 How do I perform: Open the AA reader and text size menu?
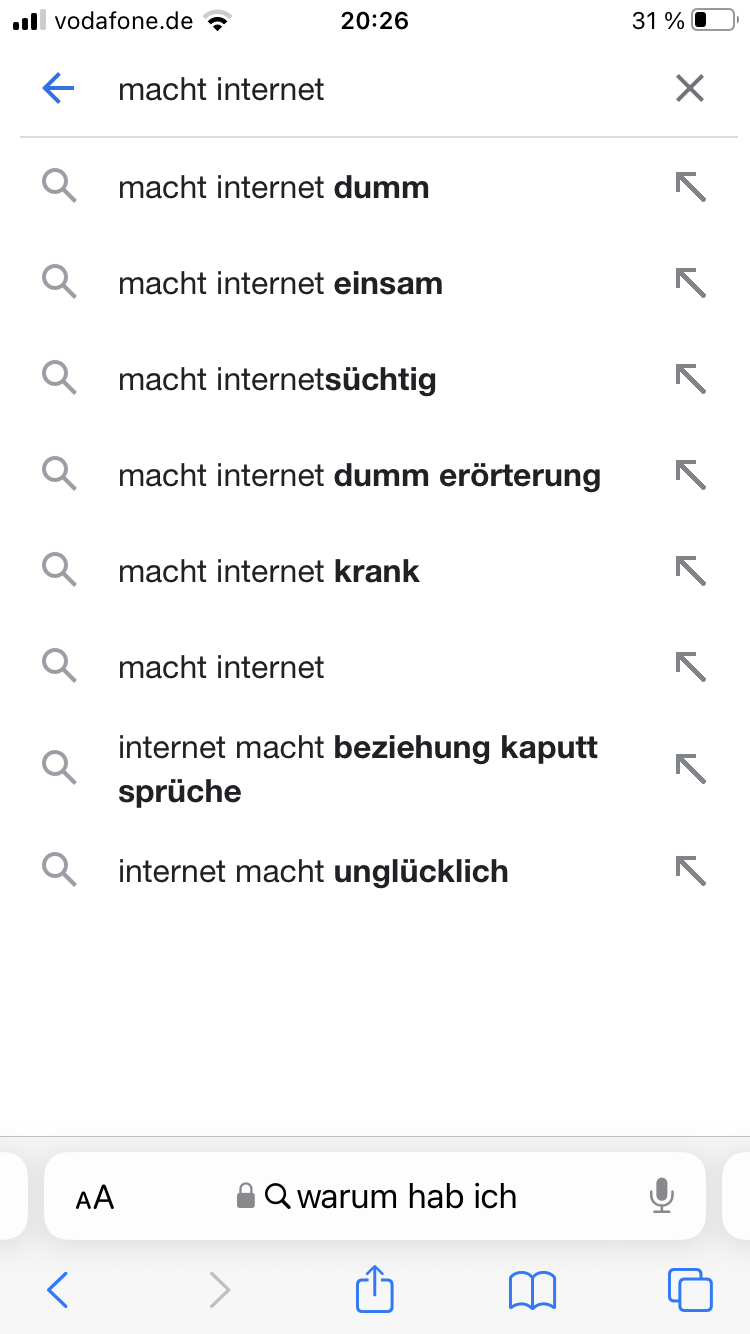click(x=95, y=1197)
